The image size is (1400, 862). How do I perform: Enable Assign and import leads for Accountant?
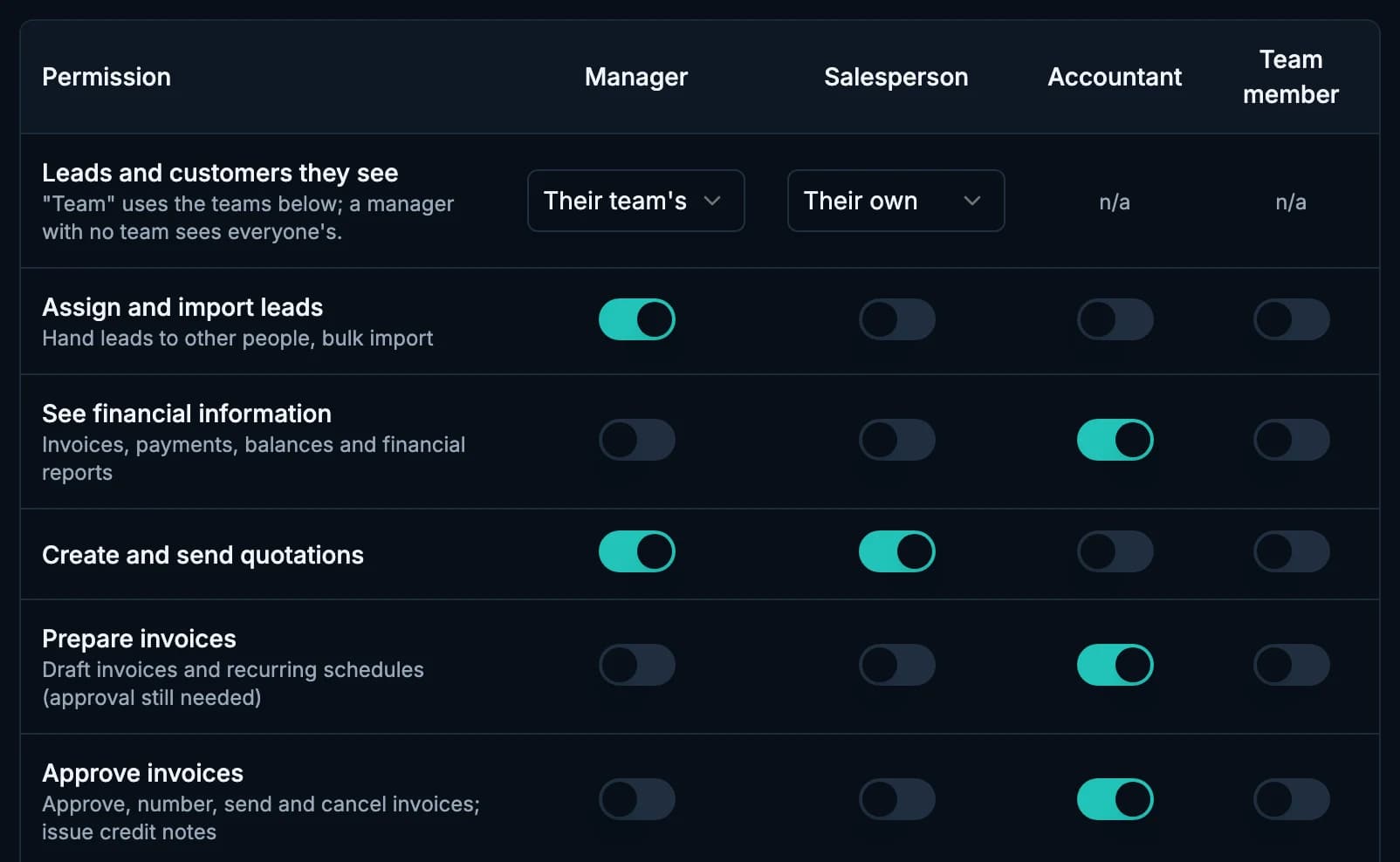click(1115, 319)
